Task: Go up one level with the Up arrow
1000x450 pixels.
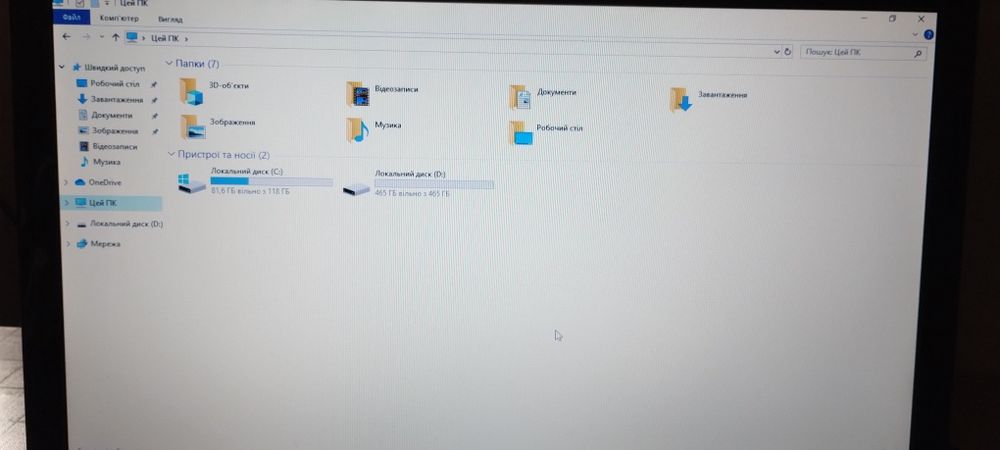Action: pos(115,37)
